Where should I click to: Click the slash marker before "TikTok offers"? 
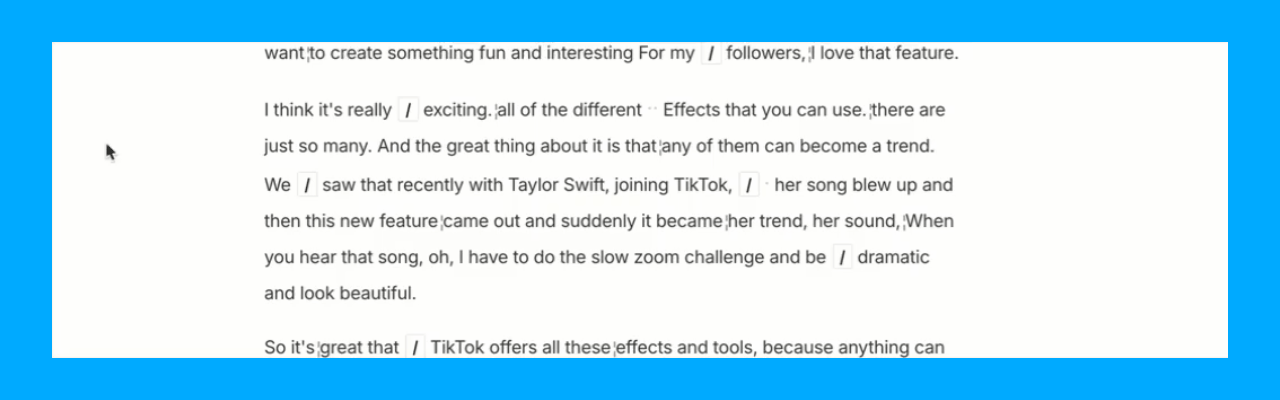tap(415, 348)
